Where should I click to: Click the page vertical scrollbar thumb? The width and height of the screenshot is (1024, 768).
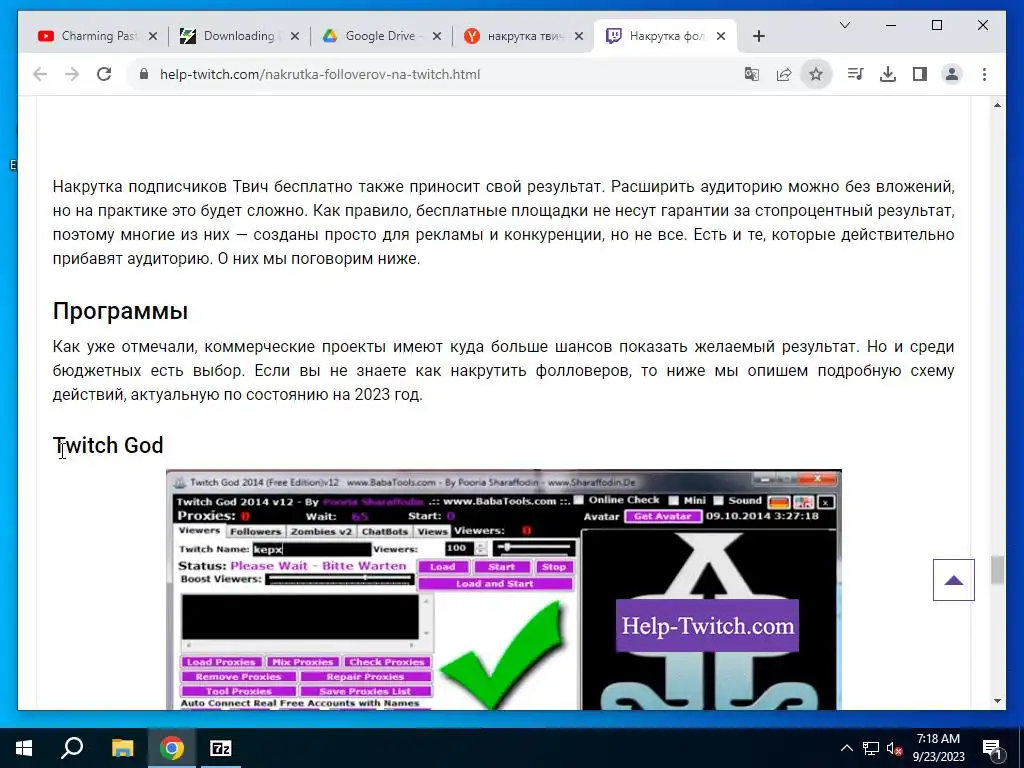pos(997,569)
